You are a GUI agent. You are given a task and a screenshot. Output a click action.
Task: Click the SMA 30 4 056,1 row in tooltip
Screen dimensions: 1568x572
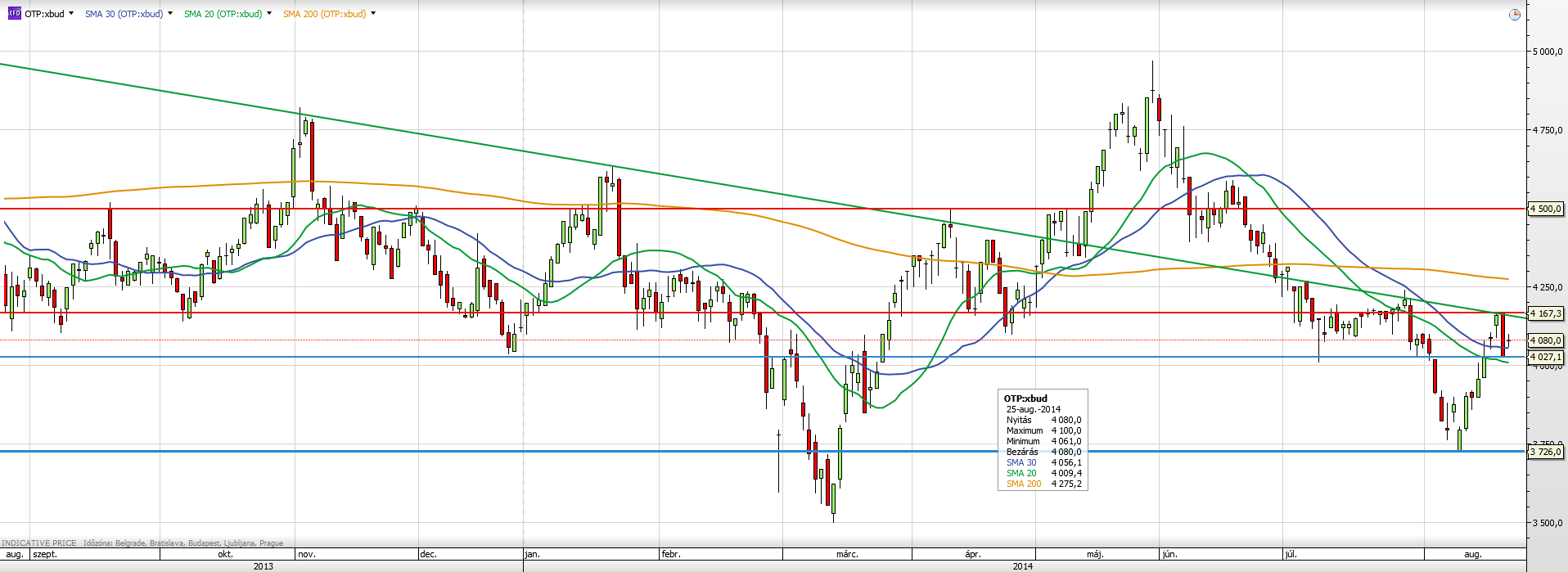pyautogui.click(x=1043, y=462)
